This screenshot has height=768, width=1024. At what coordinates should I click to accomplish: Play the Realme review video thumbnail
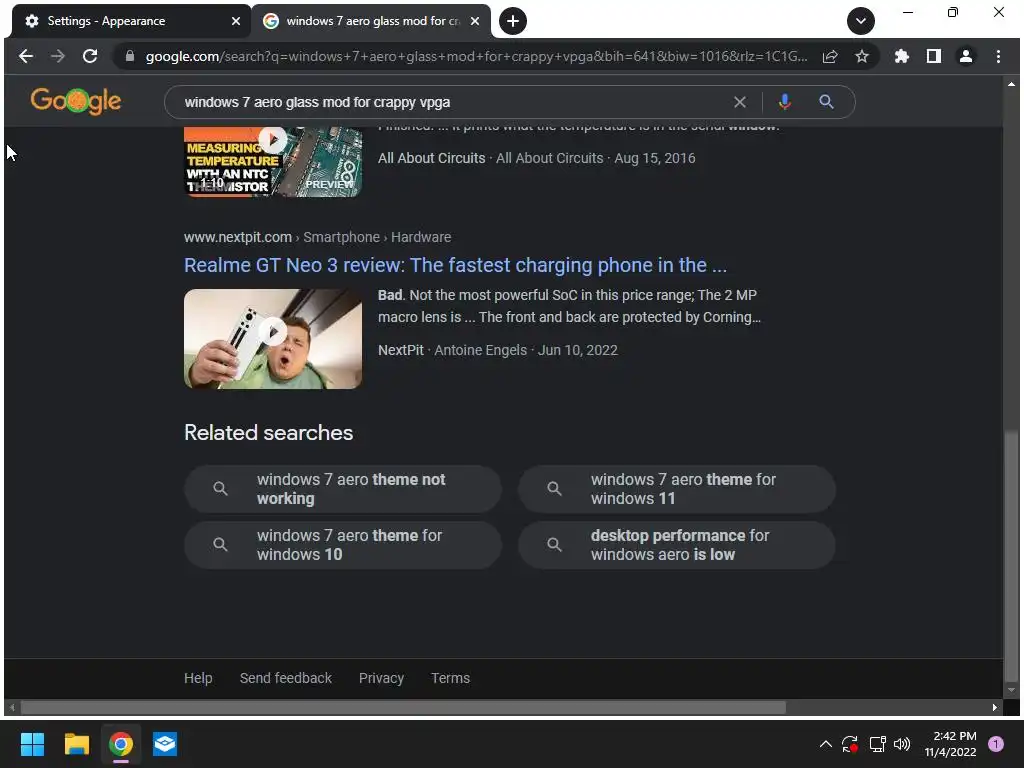(273, 339)
